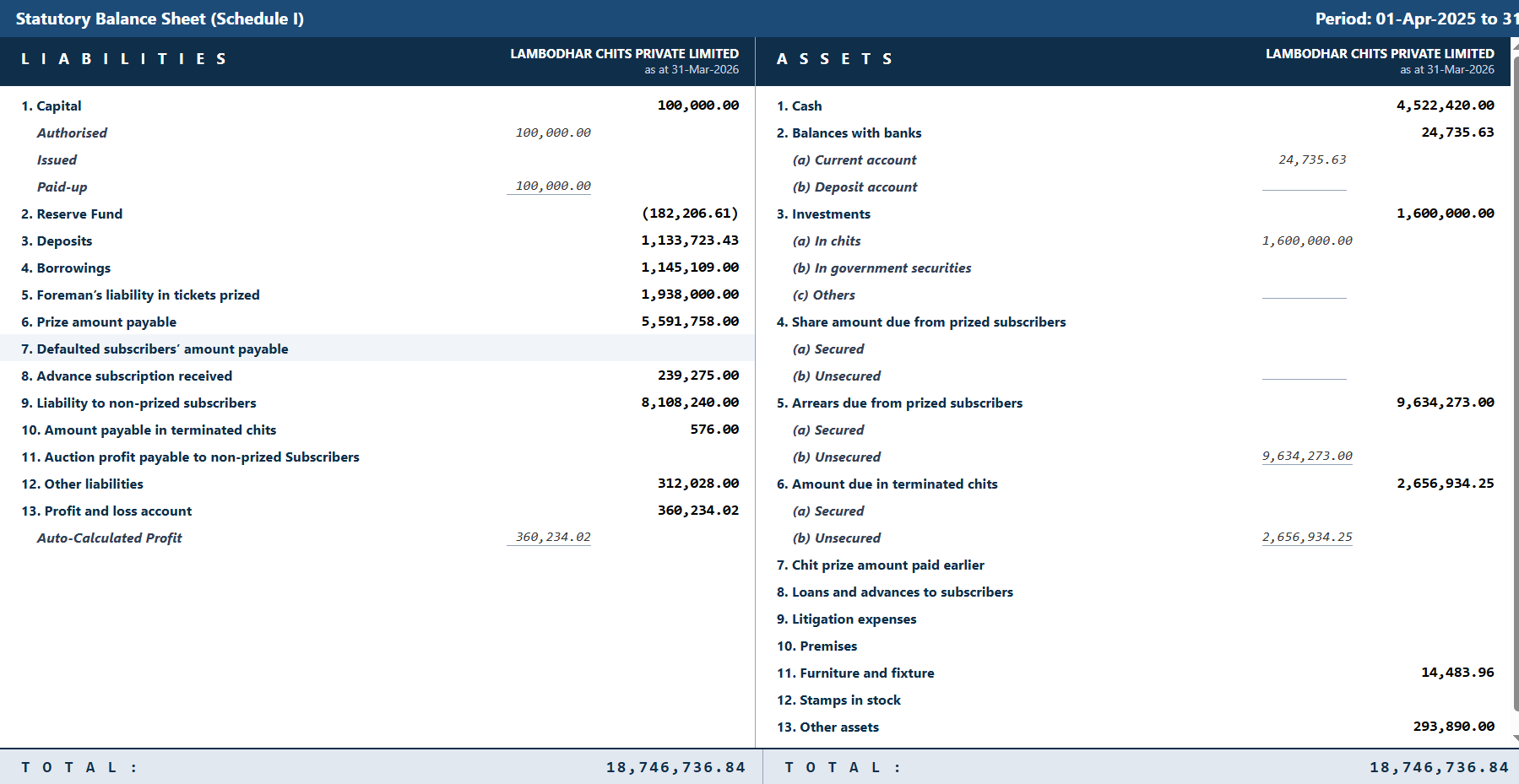
Task: Click the italic value 2,656,934.25
Action: coord(1307,538)
